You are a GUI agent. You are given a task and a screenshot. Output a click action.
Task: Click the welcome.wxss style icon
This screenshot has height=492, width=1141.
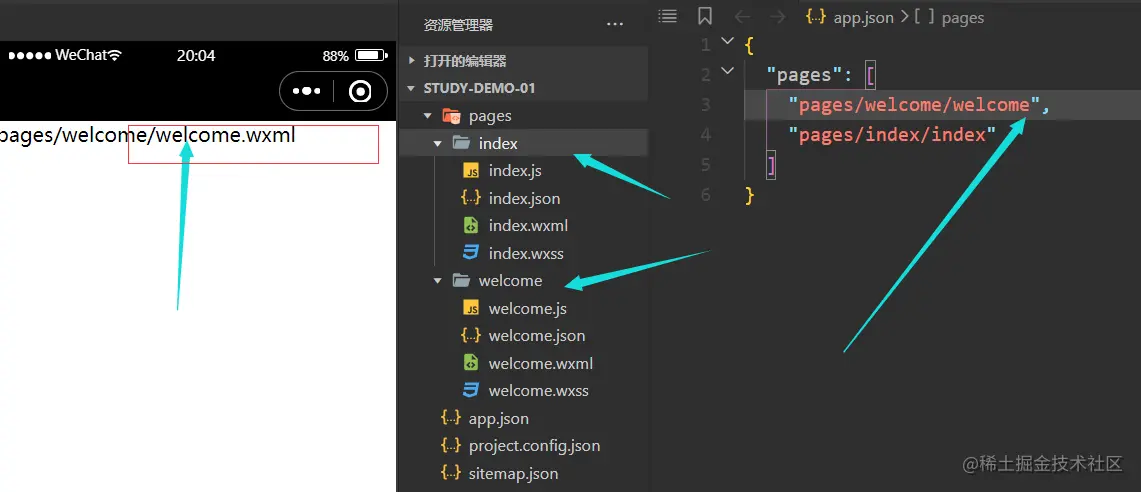pyautogui.click(x=471, y=391)
